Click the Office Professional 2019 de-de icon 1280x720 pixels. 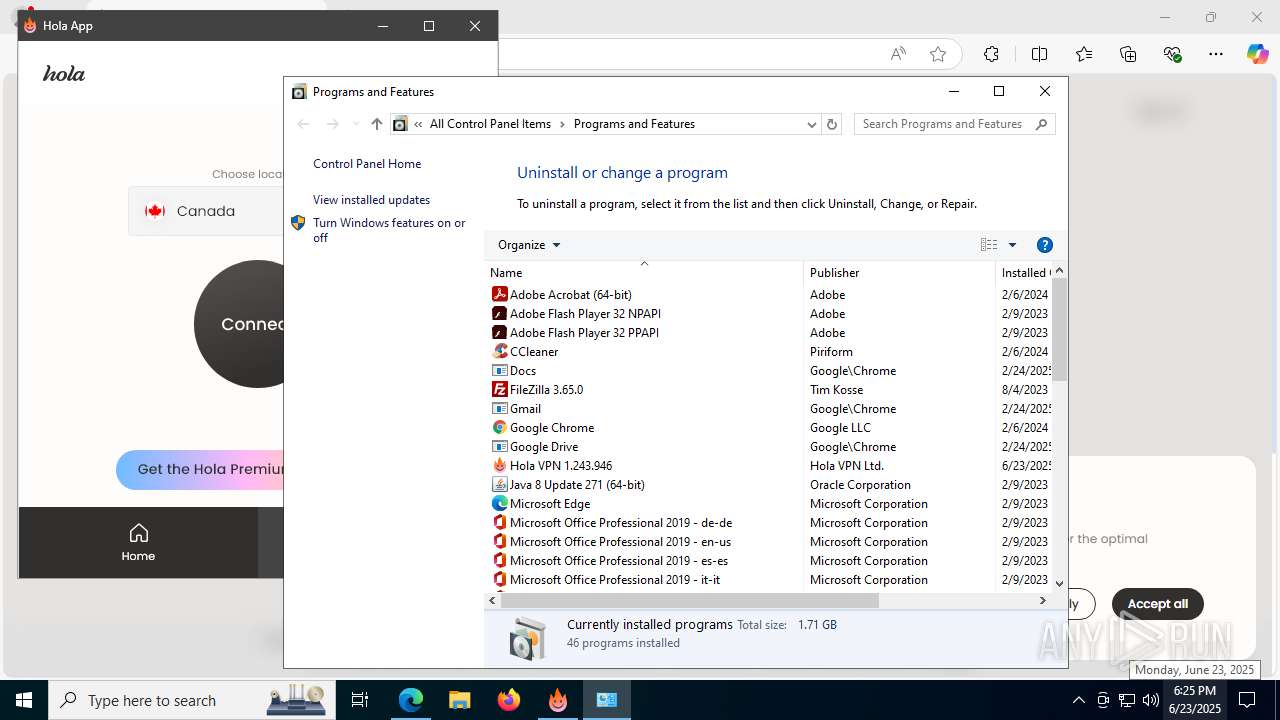[x=500, y=522]
